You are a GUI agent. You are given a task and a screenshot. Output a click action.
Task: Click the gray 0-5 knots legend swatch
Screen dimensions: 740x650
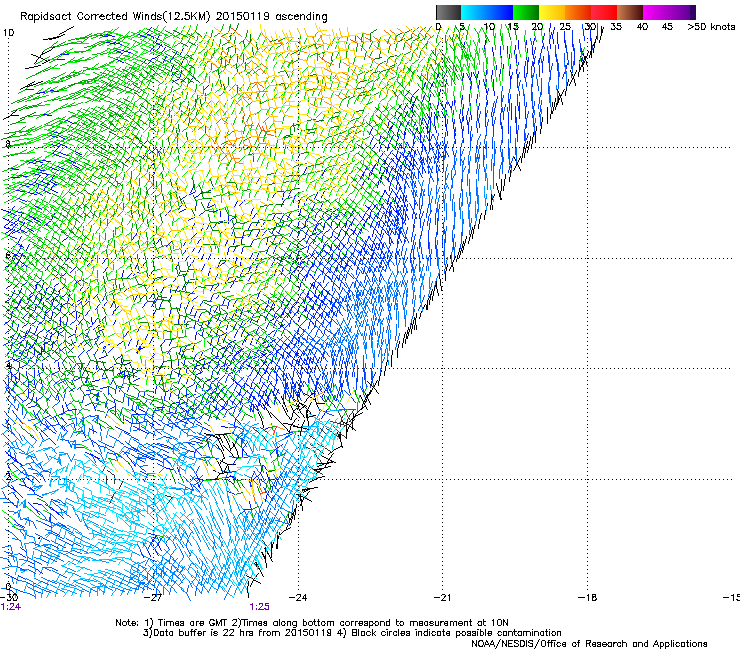(x=448, y=12)
